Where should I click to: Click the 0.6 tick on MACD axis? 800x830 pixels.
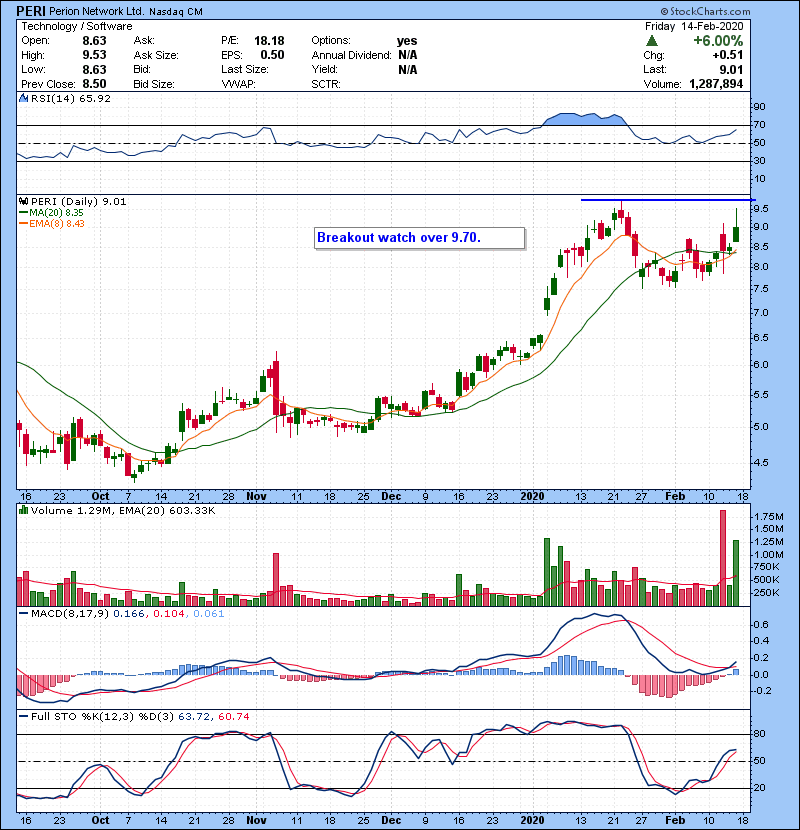(x=761, y=625)
